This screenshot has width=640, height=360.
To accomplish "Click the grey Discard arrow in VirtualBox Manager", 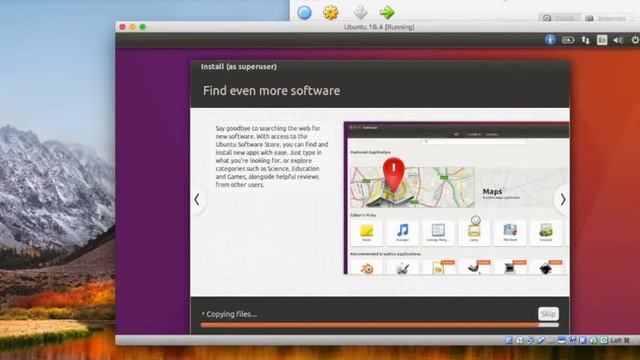I will 360,12.
